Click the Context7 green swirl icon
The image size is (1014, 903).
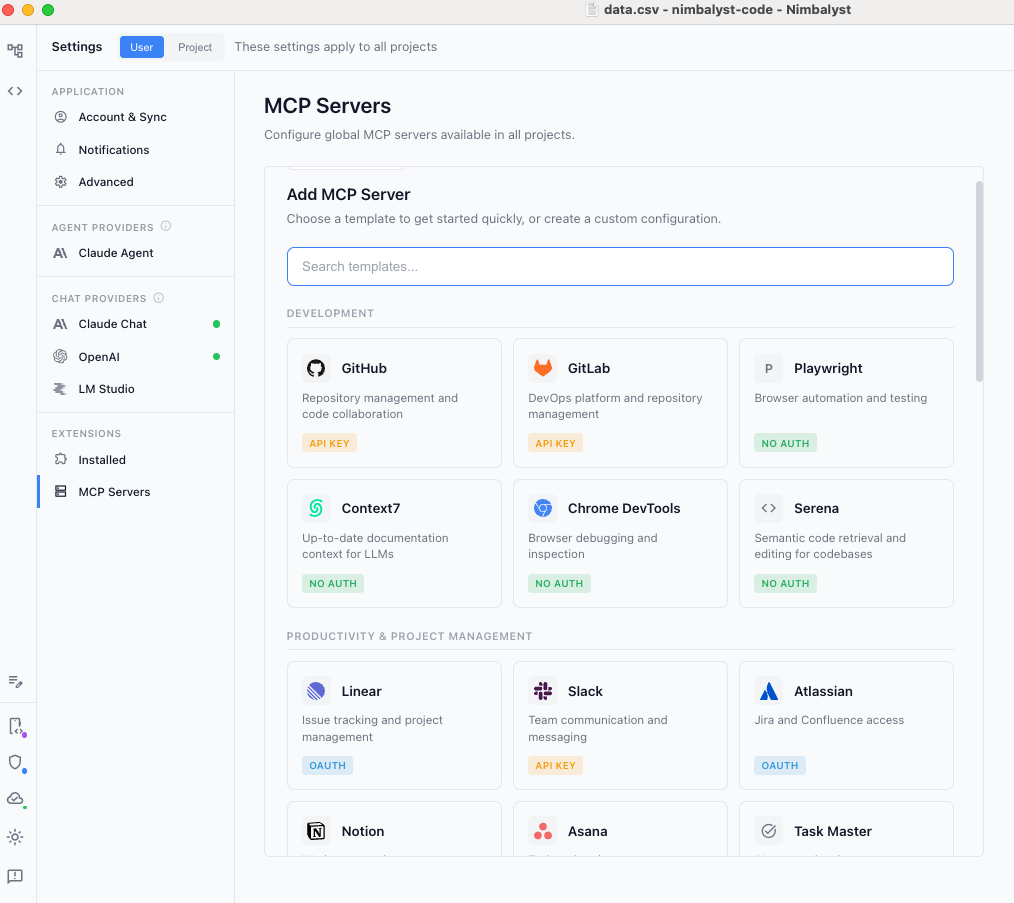316,508
